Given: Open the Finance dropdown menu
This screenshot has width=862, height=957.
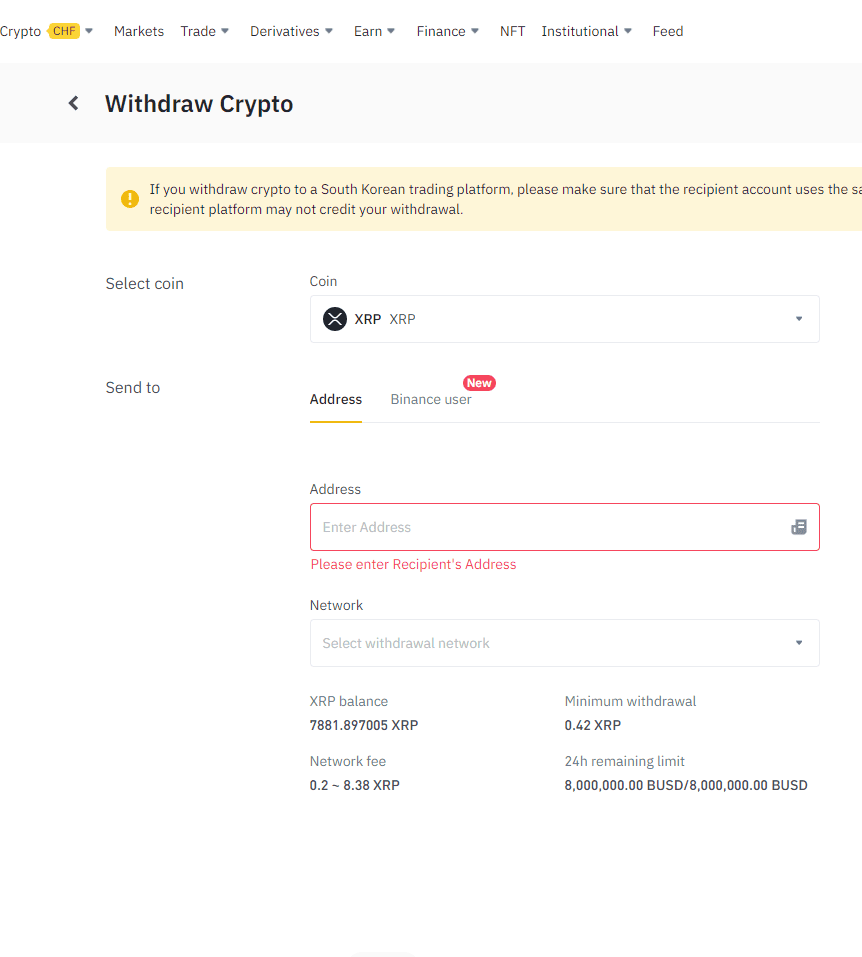Looking at the screenshot, I should tap(448, 31).
